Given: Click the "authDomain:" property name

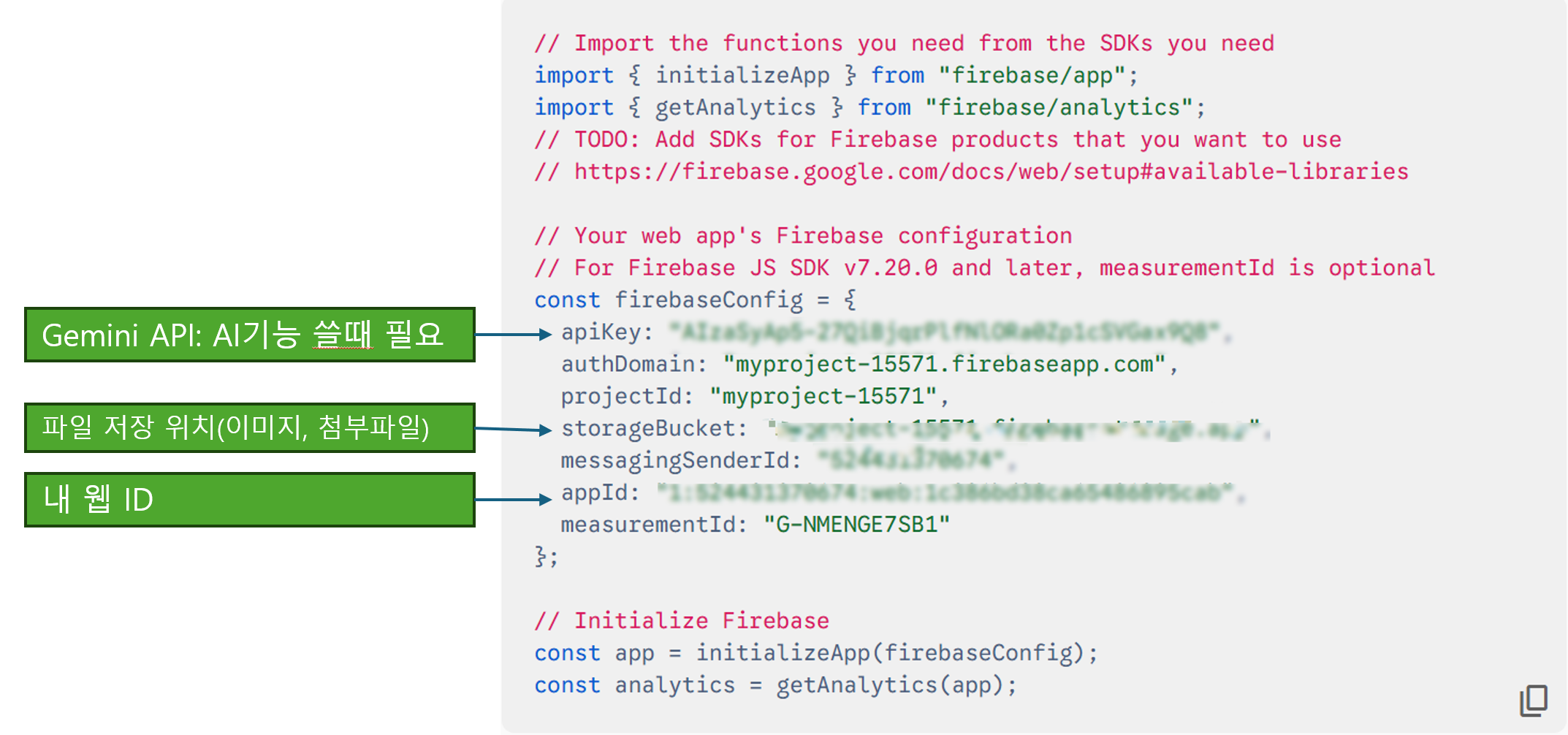Looking at the screenshot, I should pyautogui.click(x=633, y=365).
